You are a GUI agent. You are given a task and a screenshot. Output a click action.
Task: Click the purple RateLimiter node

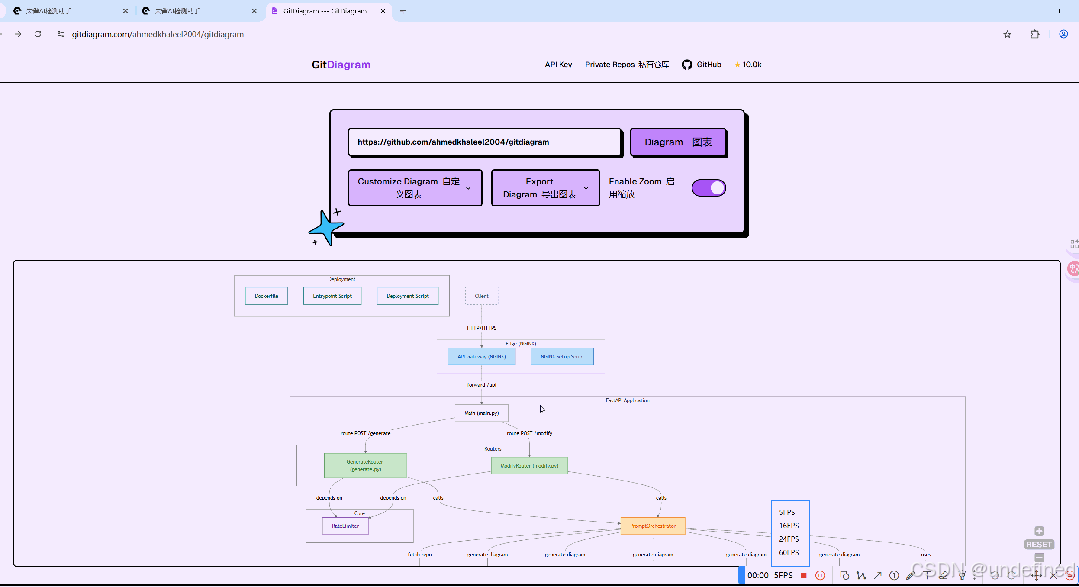(345, 526)
